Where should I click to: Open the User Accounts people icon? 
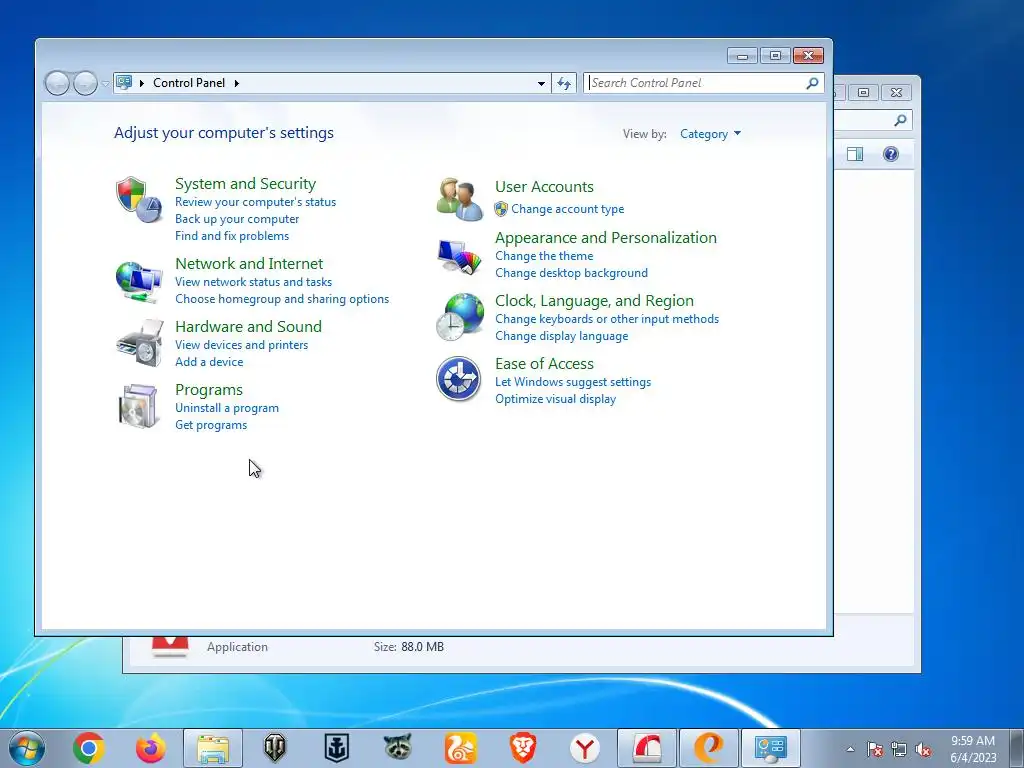[x=459, y=199]
